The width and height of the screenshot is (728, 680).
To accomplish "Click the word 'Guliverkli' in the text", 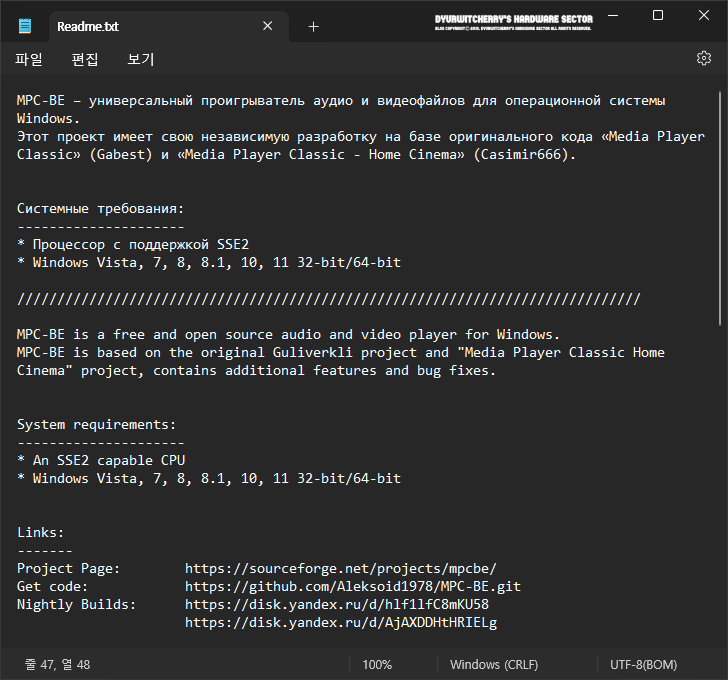I will pos(312,353).
